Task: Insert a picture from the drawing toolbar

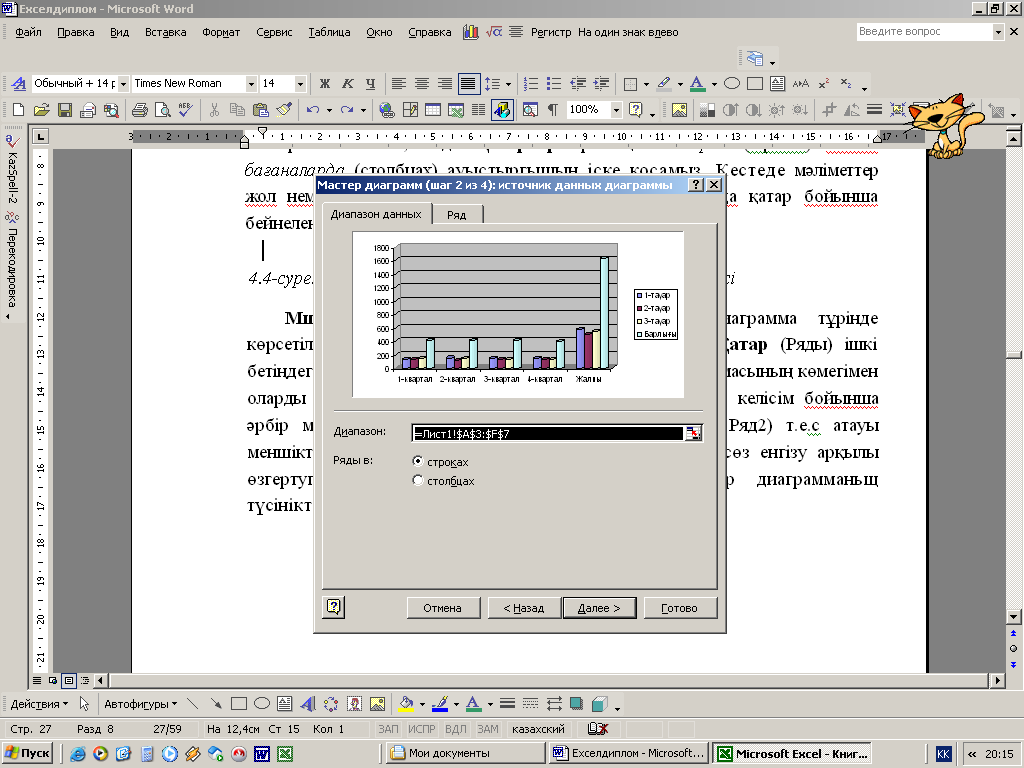Action: tap(377, 703)
